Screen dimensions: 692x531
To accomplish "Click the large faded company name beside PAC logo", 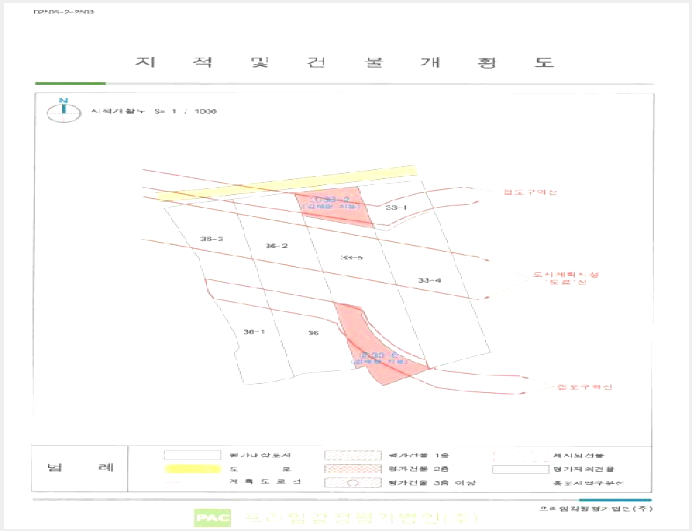I will tap(361, 518).
